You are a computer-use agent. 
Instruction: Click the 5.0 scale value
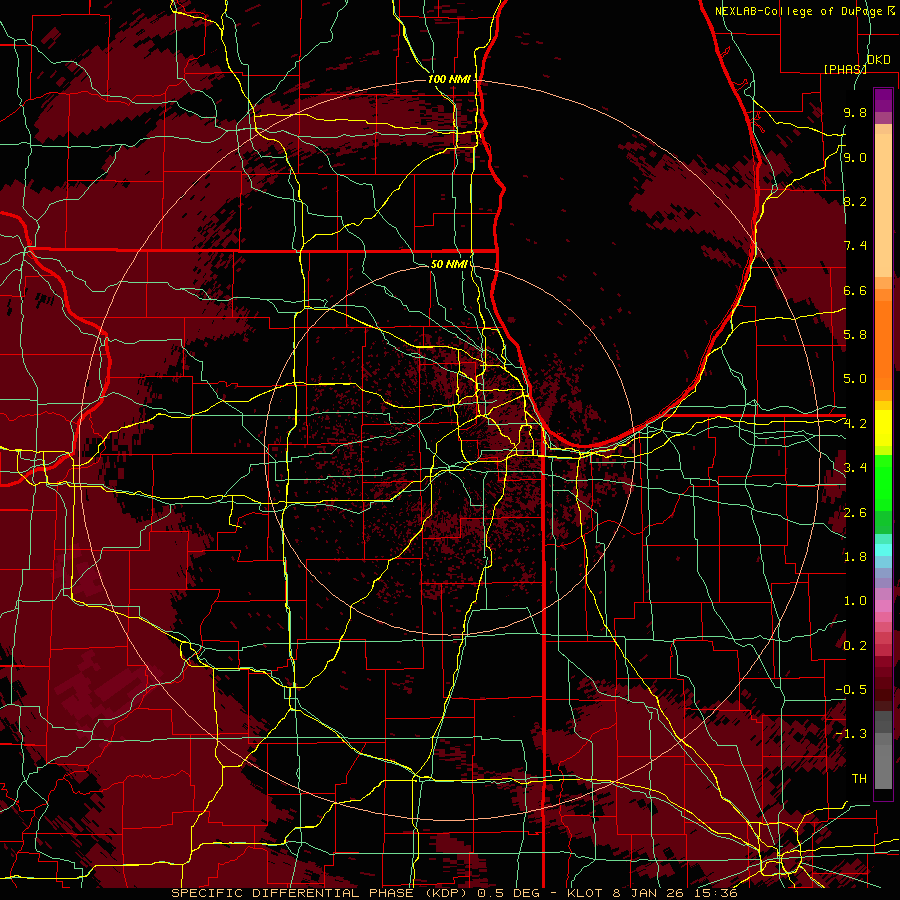[x=855, y=379]
